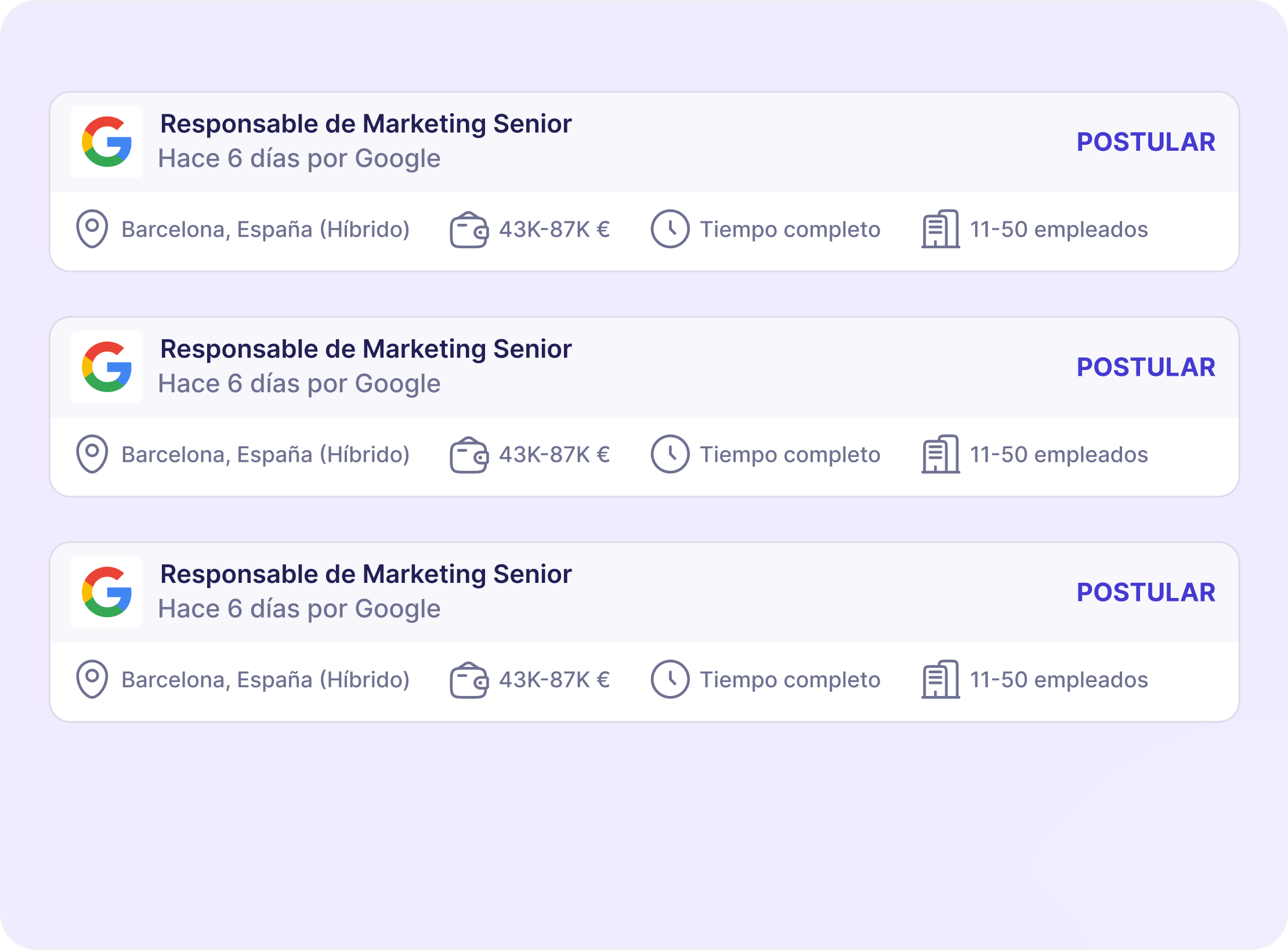Select the location pin icon on the second listing
The height and width of the screenshot is (950, 1288).
pos(93,454)
